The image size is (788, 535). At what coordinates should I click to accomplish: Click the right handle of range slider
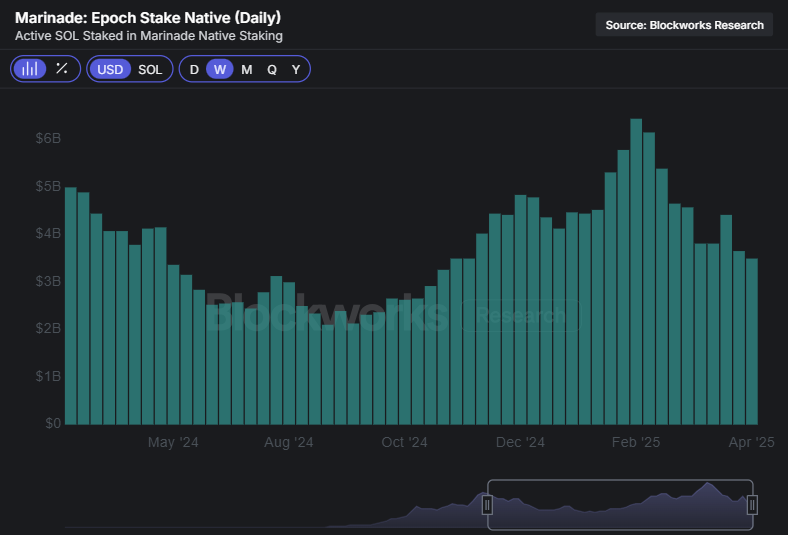[752, 505]
